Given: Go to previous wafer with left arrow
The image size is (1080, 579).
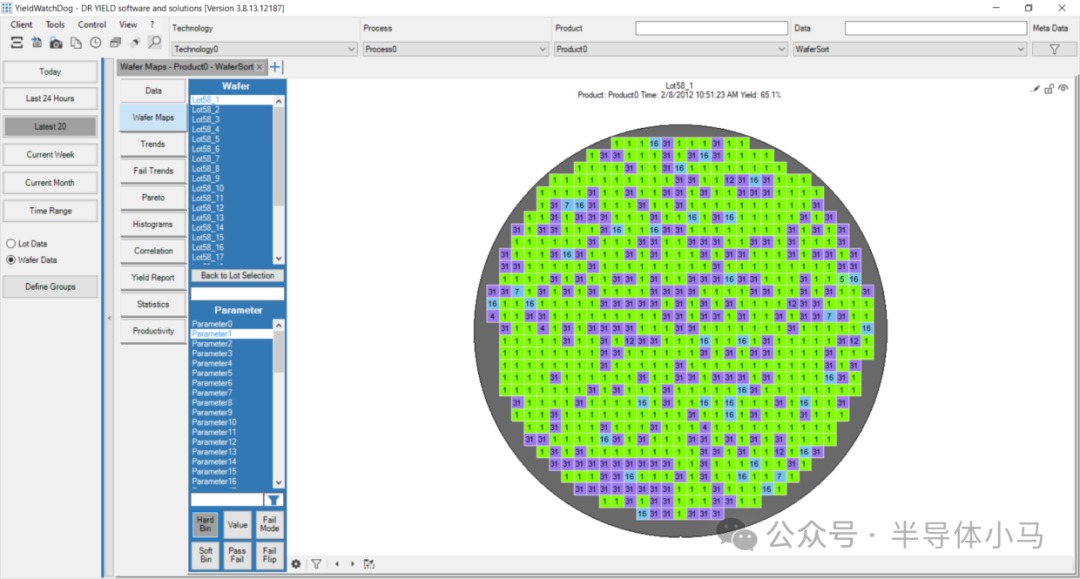Looking at the screenshot, I should [337, 564].
